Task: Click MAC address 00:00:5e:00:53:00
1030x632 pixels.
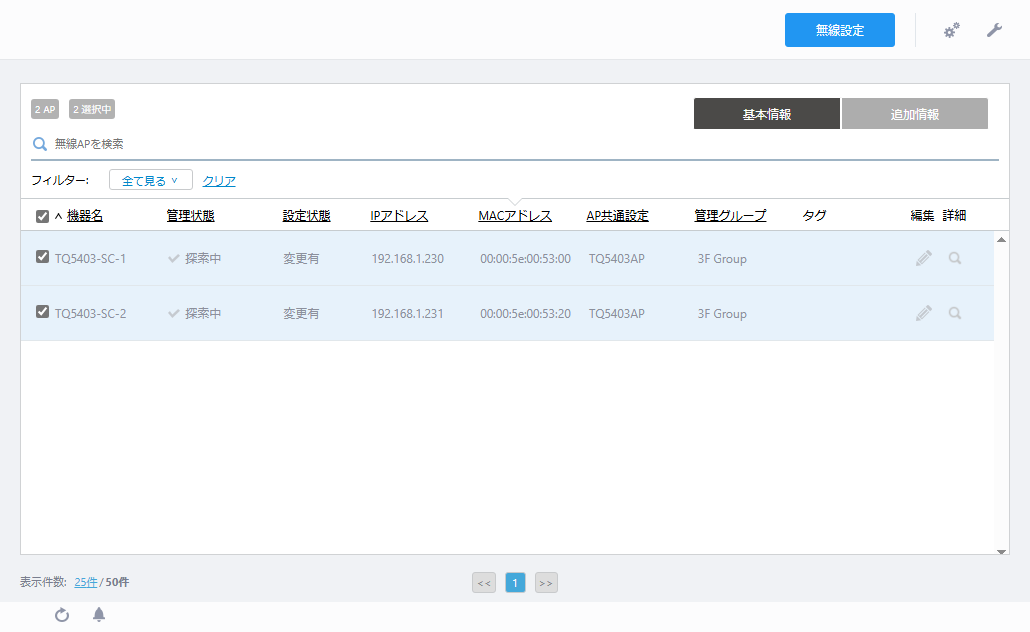Action: [526, 259]
